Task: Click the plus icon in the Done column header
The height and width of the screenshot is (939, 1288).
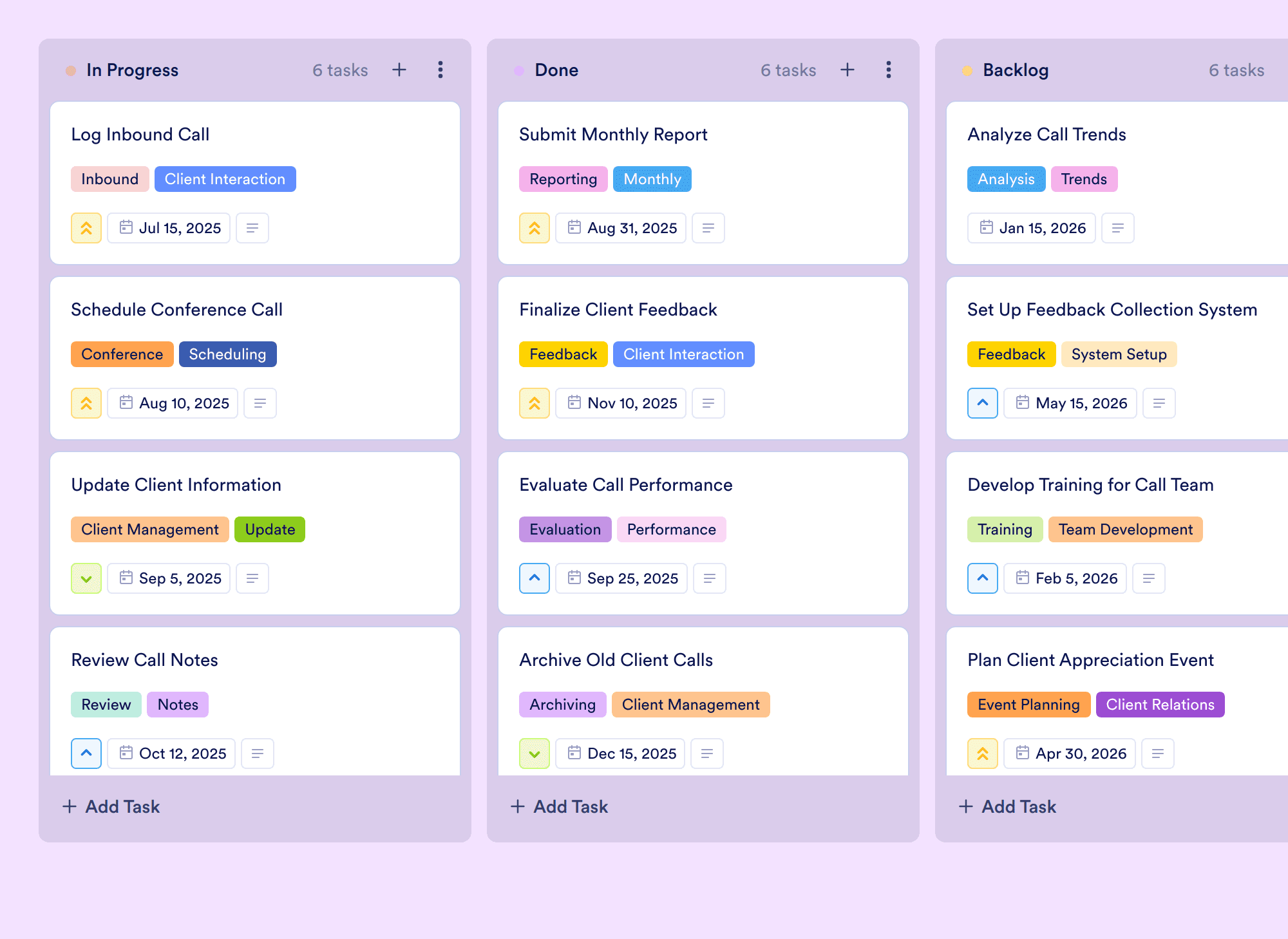Action: point(848,70)
